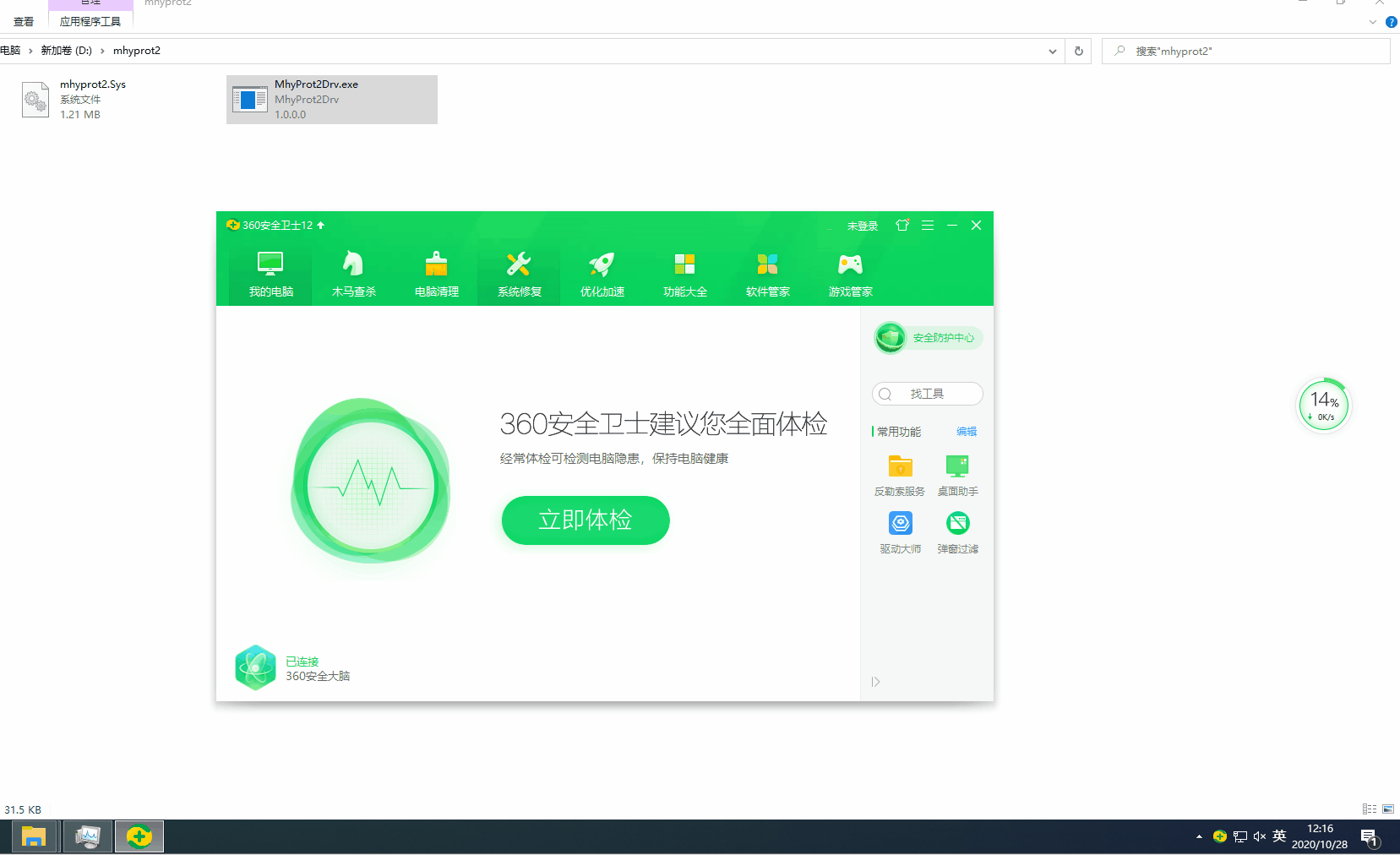Open the 360 main menu hamburger icon

(x=928, y=226)
